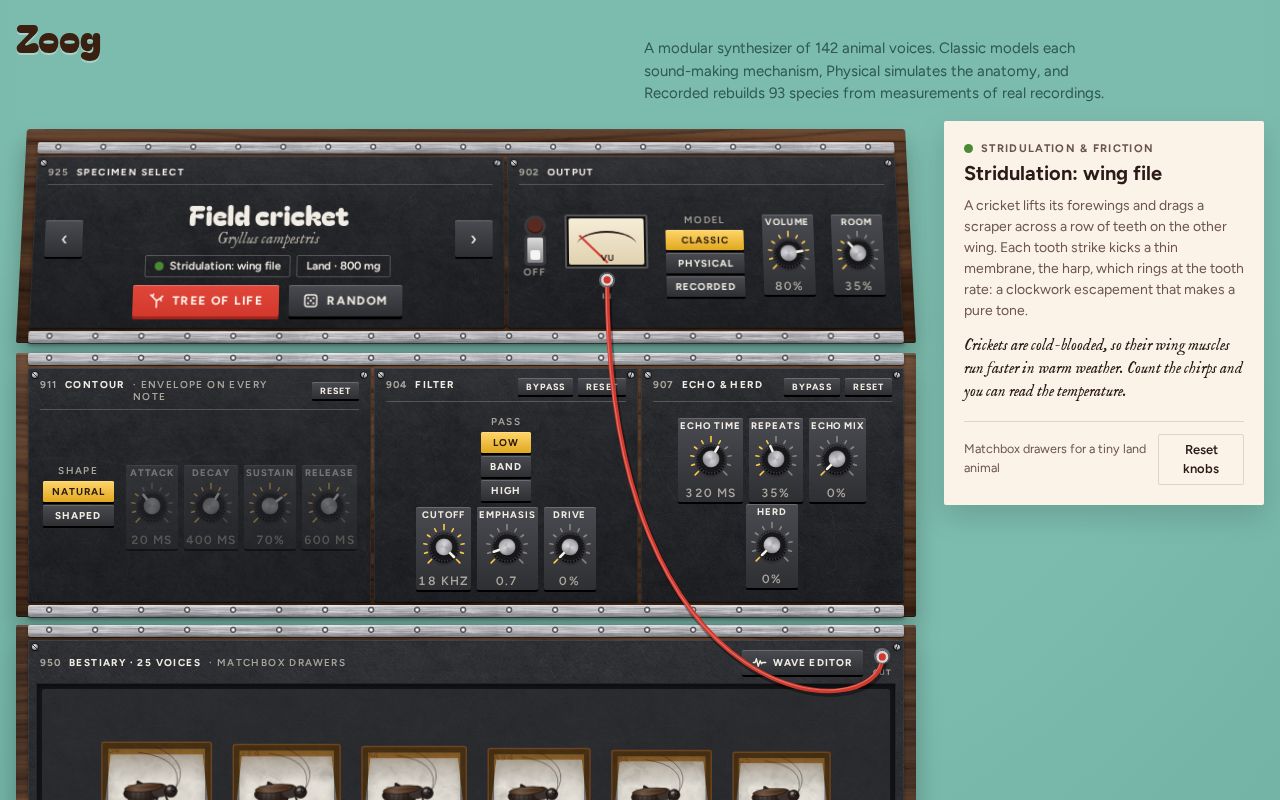Click the Attack knob
The height and width of the screenshot is (800, 1280).
[x=152, y=505]
